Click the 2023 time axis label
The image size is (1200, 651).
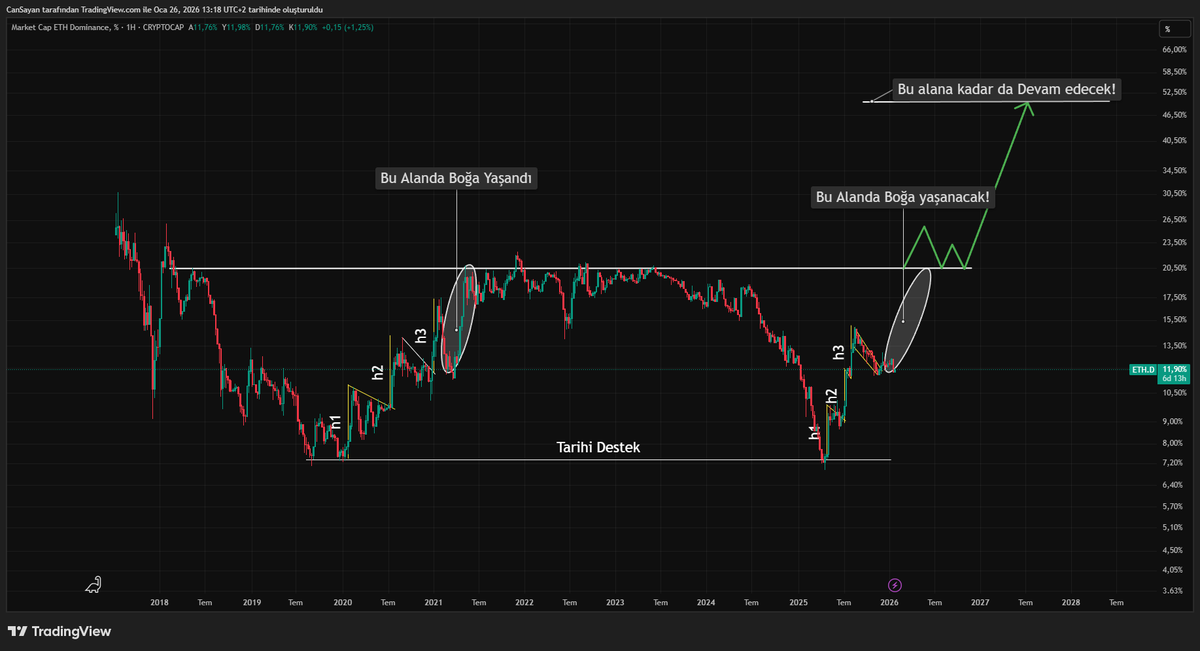pos(615,602)
